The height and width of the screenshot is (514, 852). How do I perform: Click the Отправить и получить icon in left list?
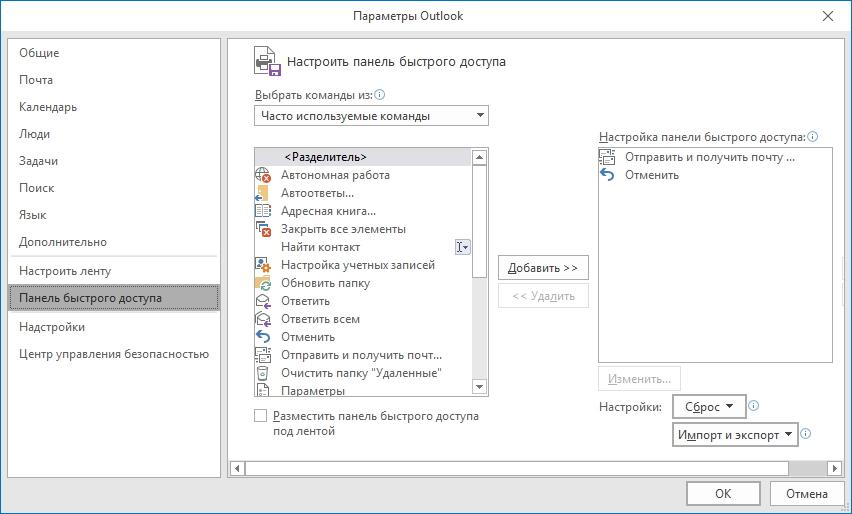pyautogui.click(x=263, y=355)
